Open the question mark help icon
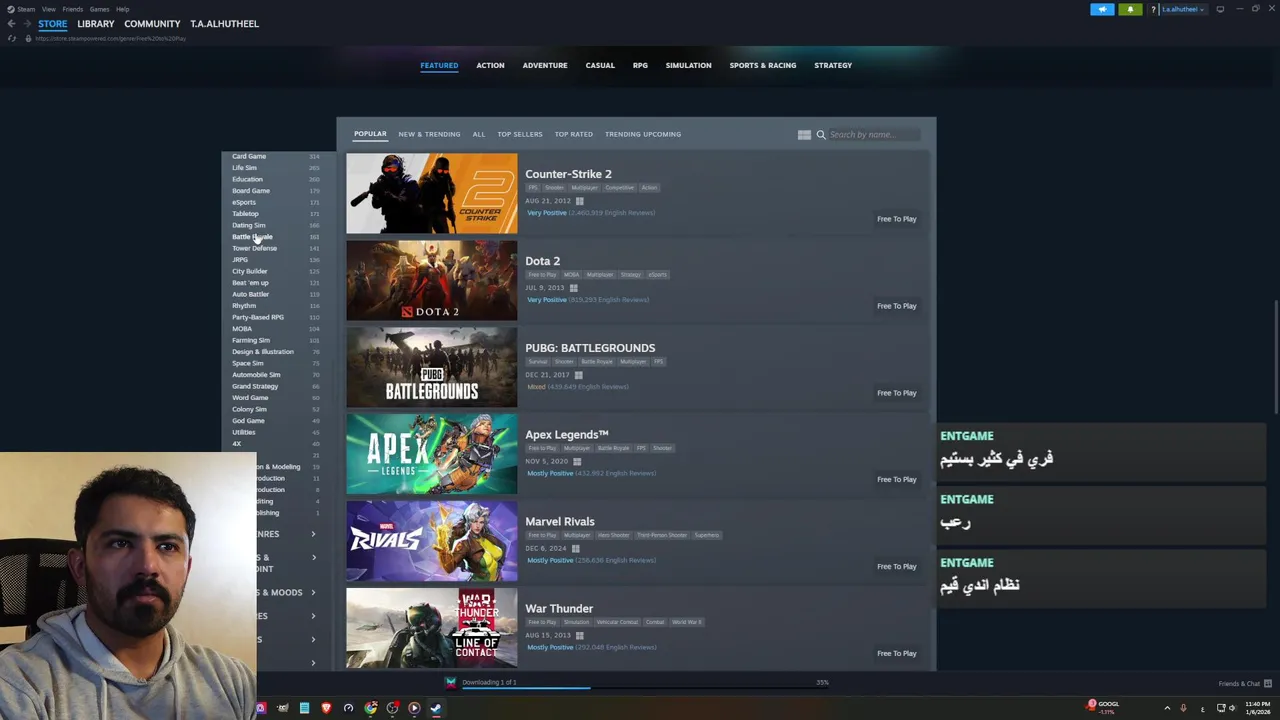The image size is (1280, 720). [x=1153, y=9]
